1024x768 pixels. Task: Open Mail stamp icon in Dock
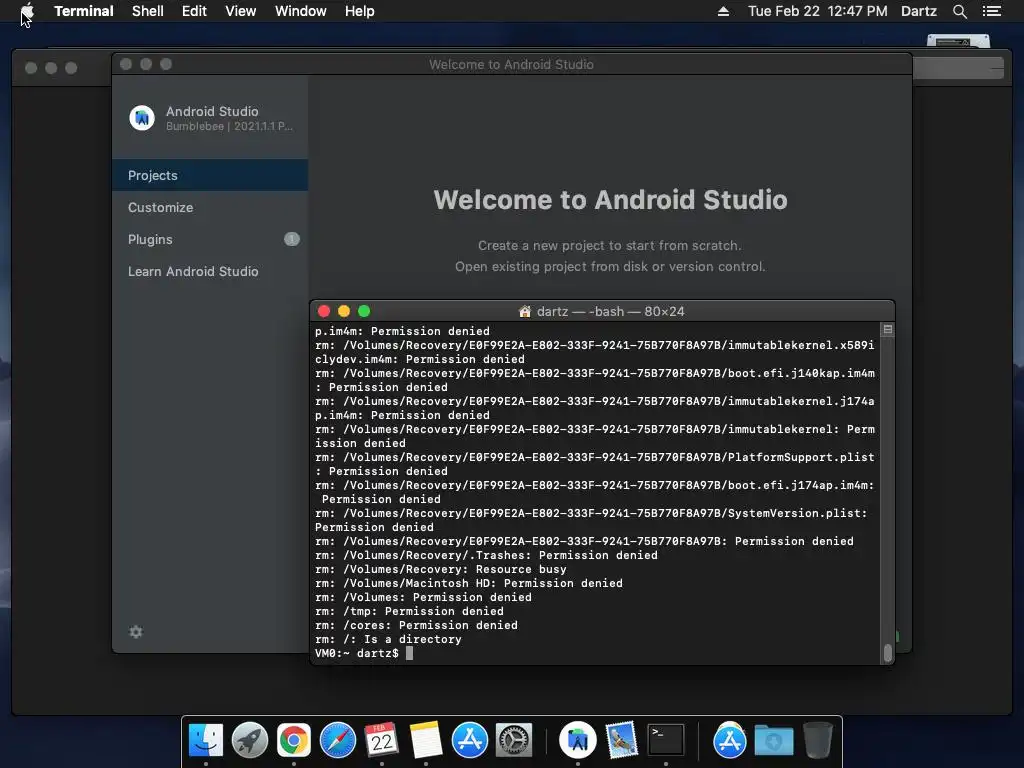(621, 740)
